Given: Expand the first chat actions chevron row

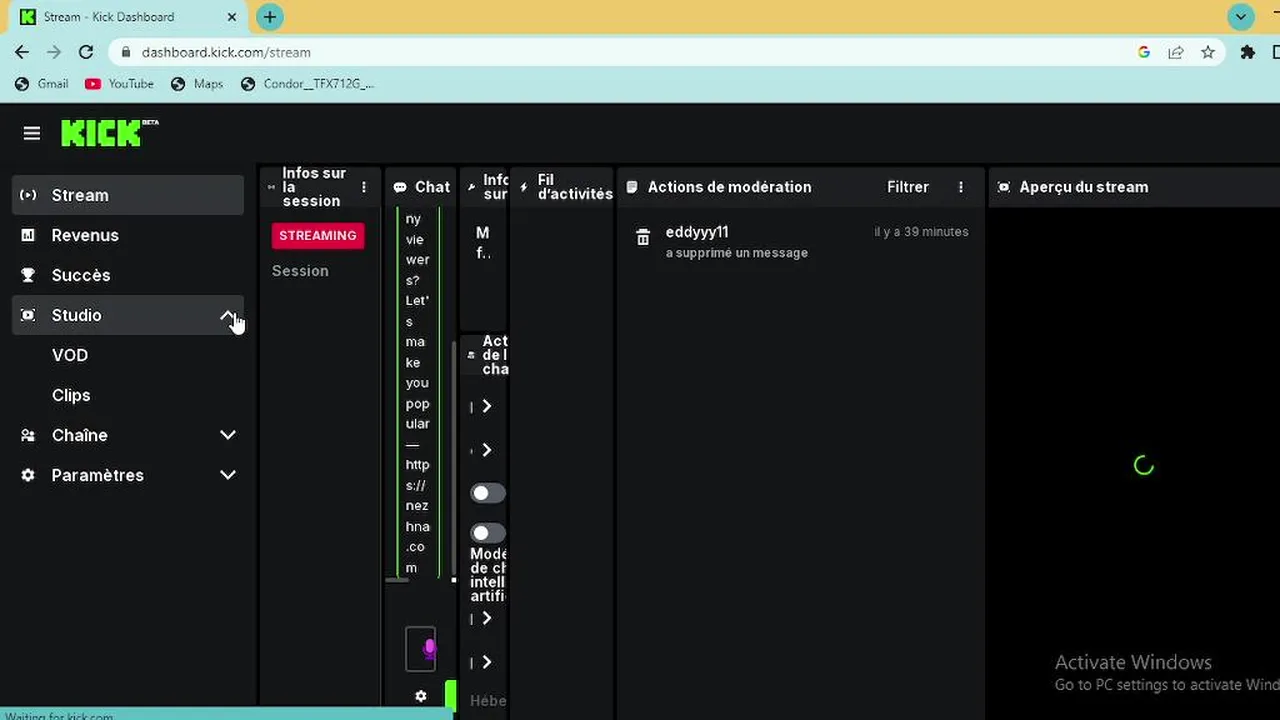Looking at the screenshot, I should click(487, 406).
